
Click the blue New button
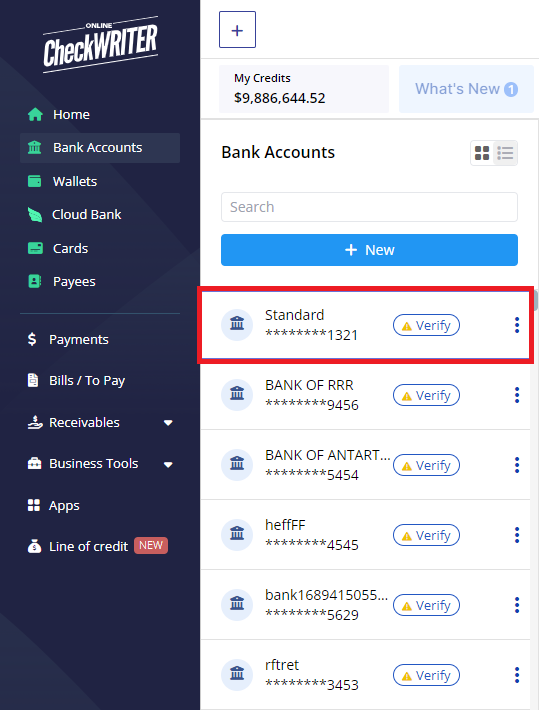tap(369, 250)
